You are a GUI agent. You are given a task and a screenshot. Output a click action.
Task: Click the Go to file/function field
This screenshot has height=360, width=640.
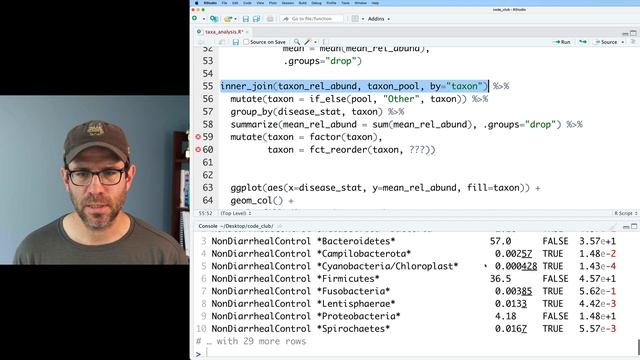click(x=311, y=19)
